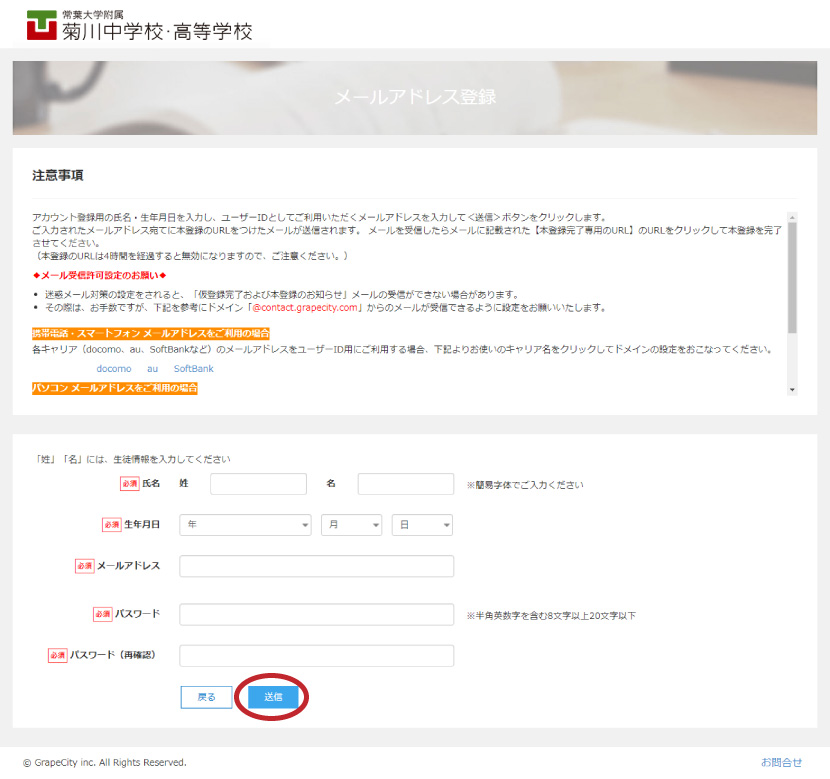Screen dimensions: 830x779
Task: Open the au carrier settings link
Action: 153,369
